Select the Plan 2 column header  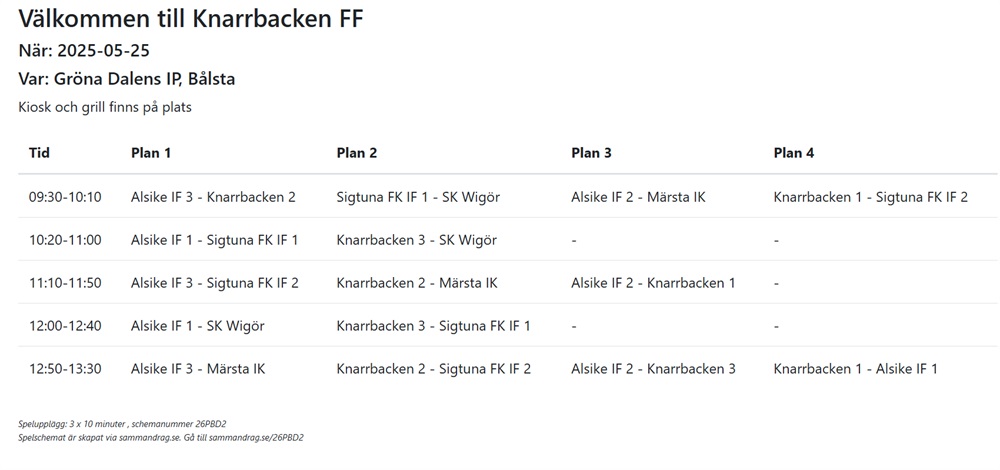pyautogui.click(x=357, y=153)
